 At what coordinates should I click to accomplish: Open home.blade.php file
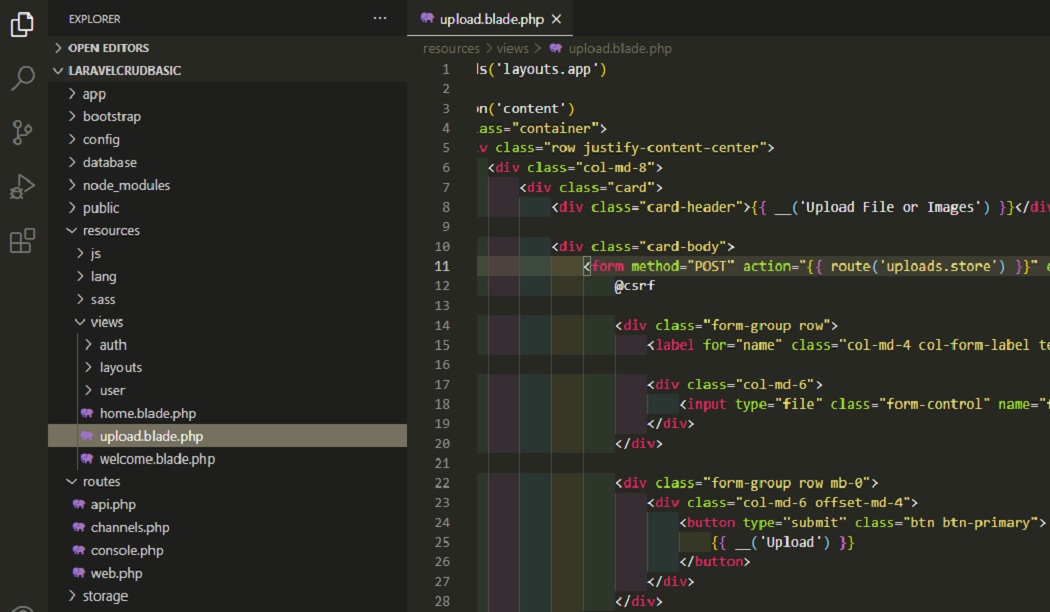[228, 413]
